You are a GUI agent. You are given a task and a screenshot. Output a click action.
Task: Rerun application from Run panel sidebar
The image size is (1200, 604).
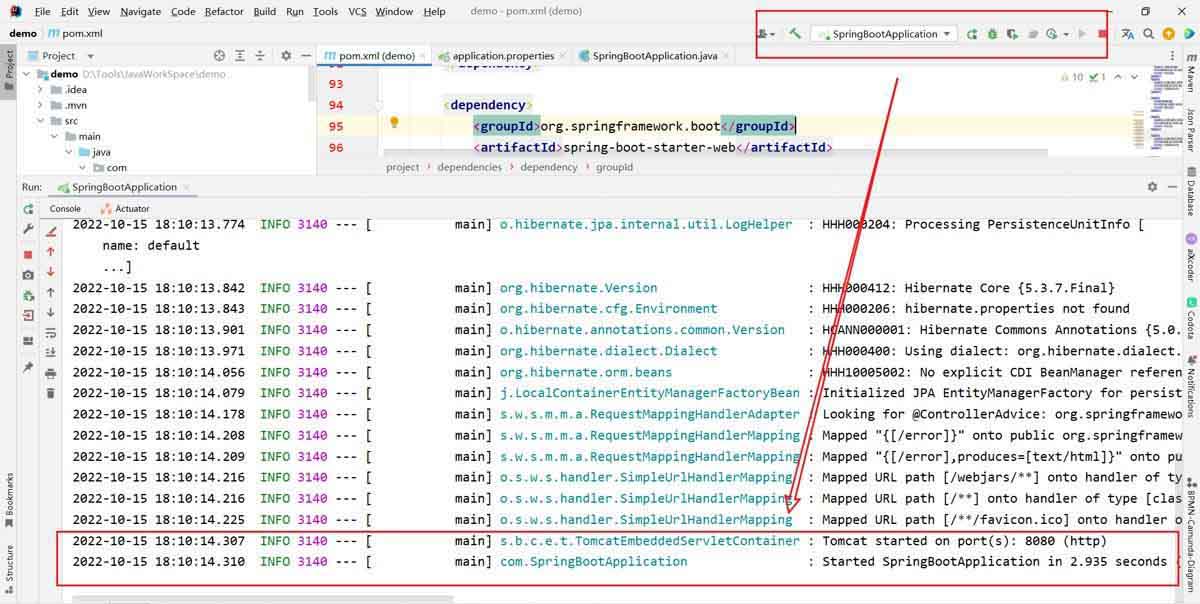(28, 209)
